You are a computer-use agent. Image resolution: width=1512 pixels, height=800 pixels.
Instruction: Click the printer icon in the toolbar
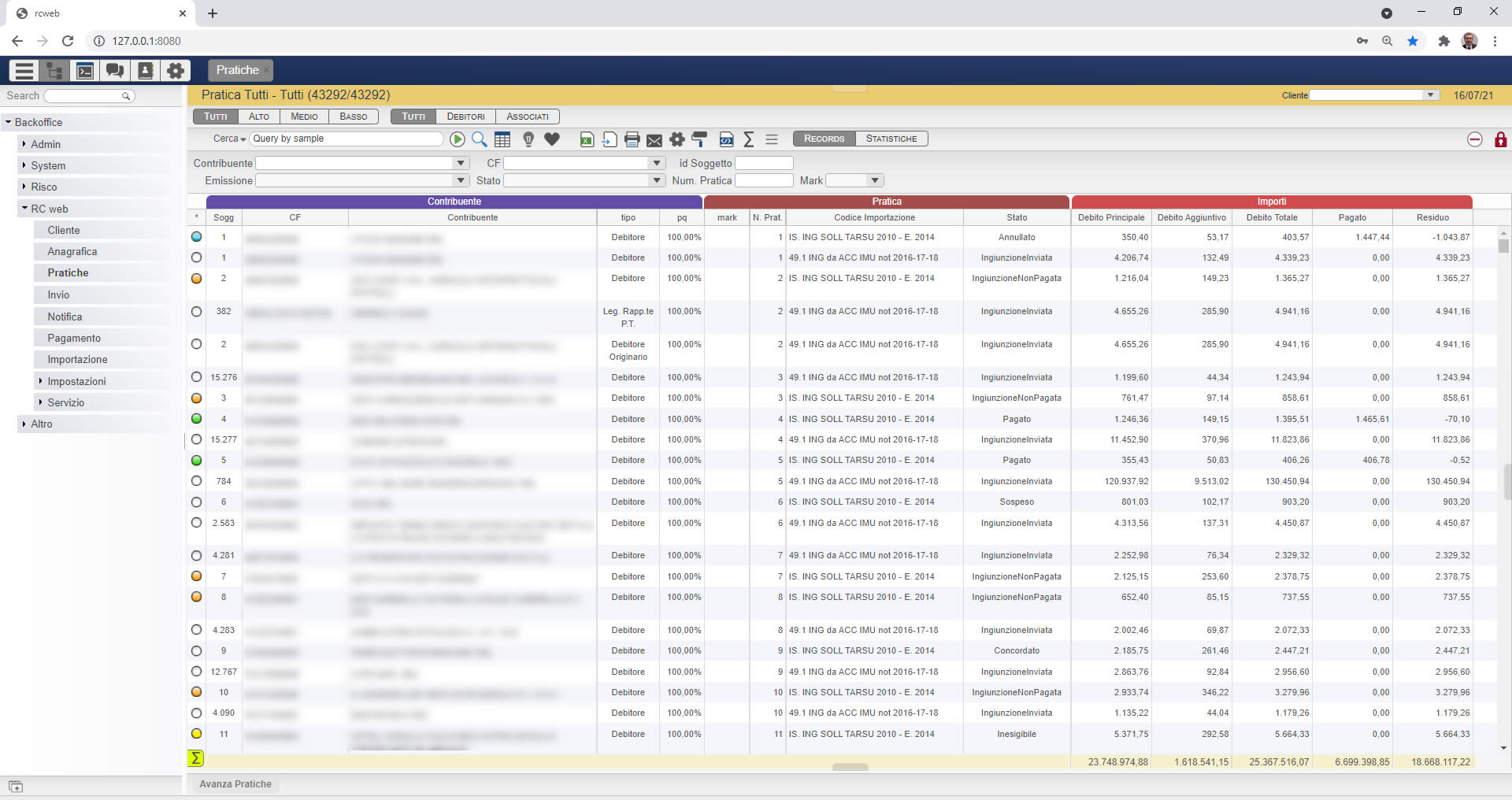tap(632, 139)
